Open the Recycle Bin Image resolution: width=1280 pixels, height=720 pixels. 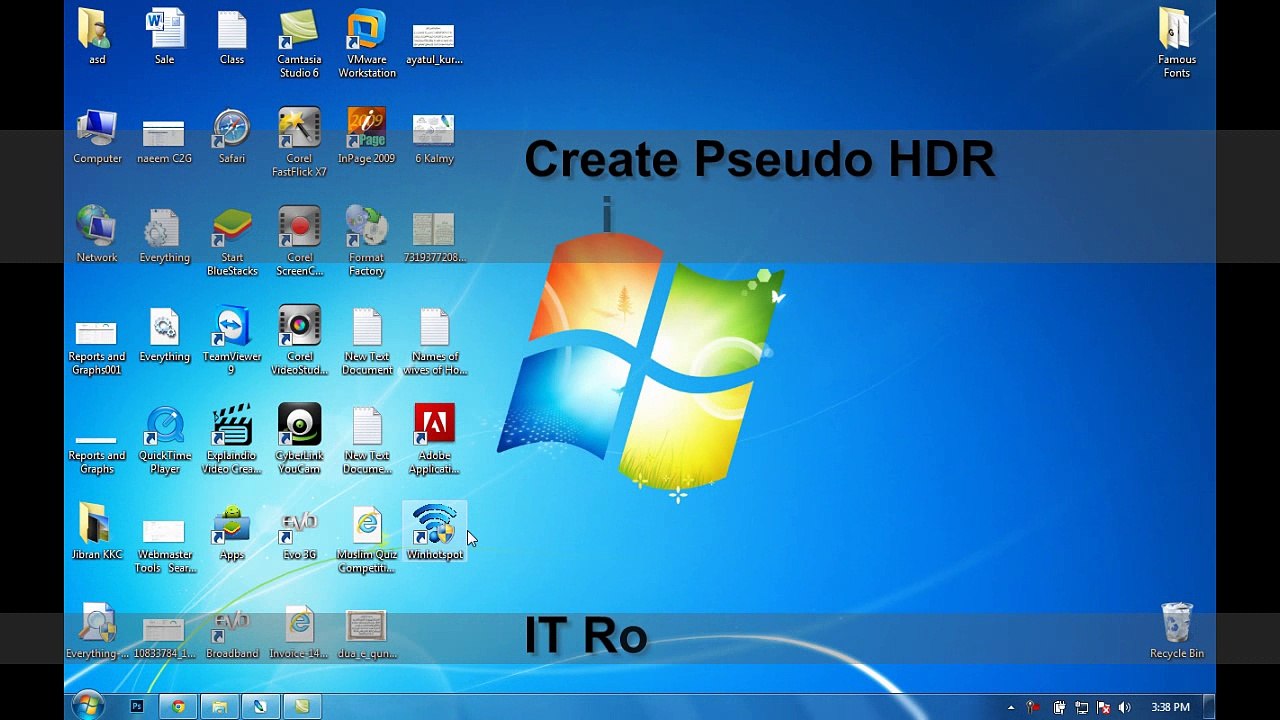click(1177, 631)
